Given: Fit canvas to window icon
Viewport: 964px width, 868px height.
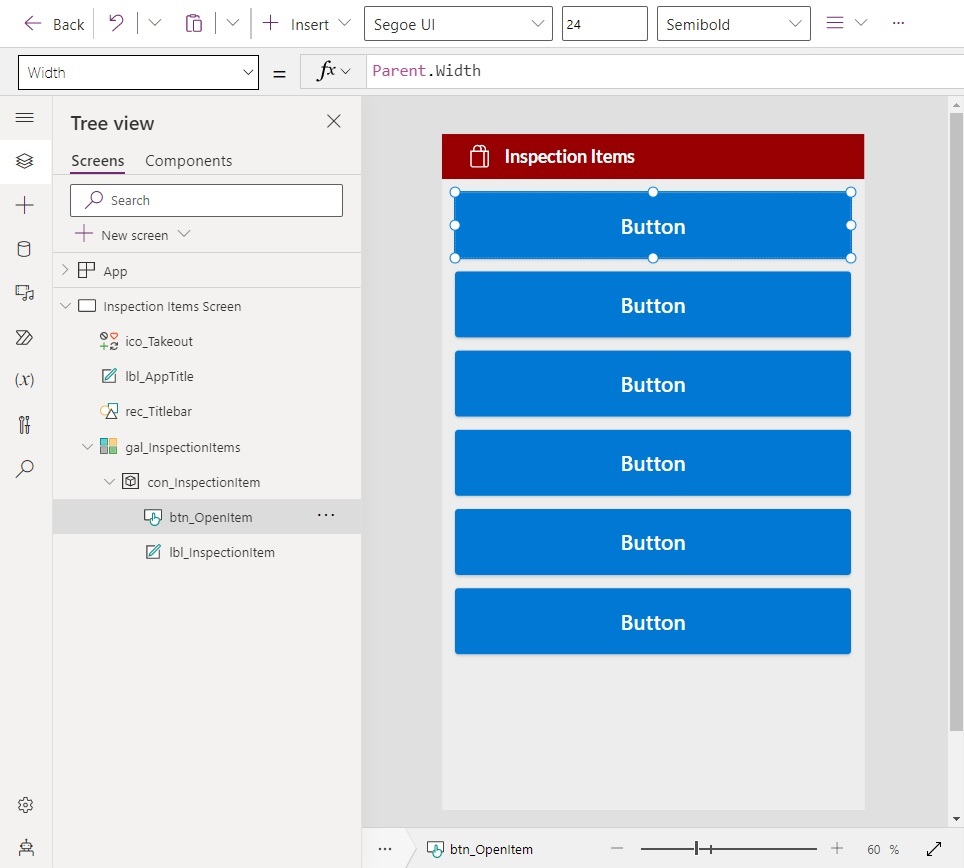Looking at the screenshot, I should (x=934, y=849).
